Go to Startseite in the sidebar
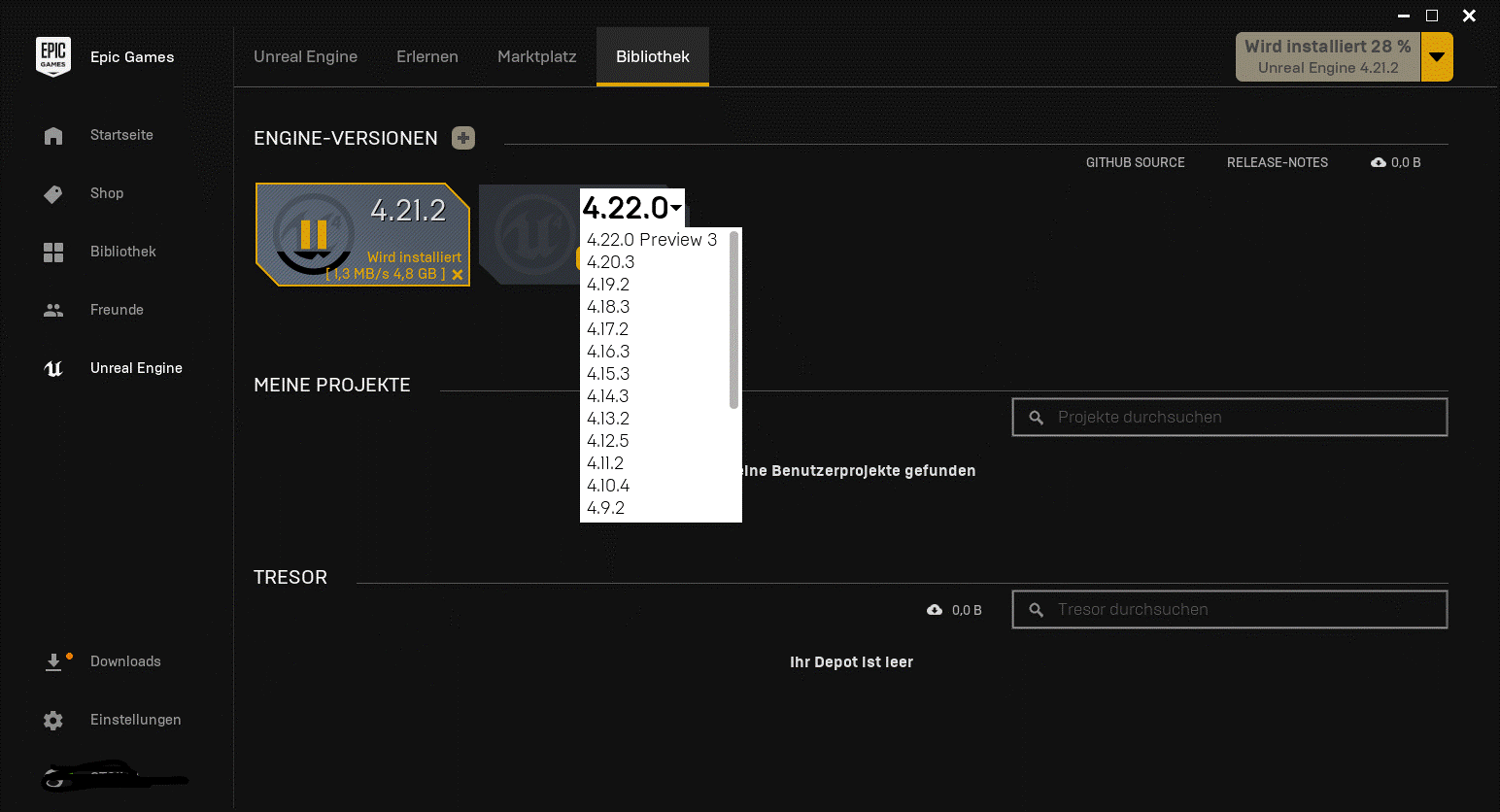This screenshot has width=1500, height=812. [121, 135]
